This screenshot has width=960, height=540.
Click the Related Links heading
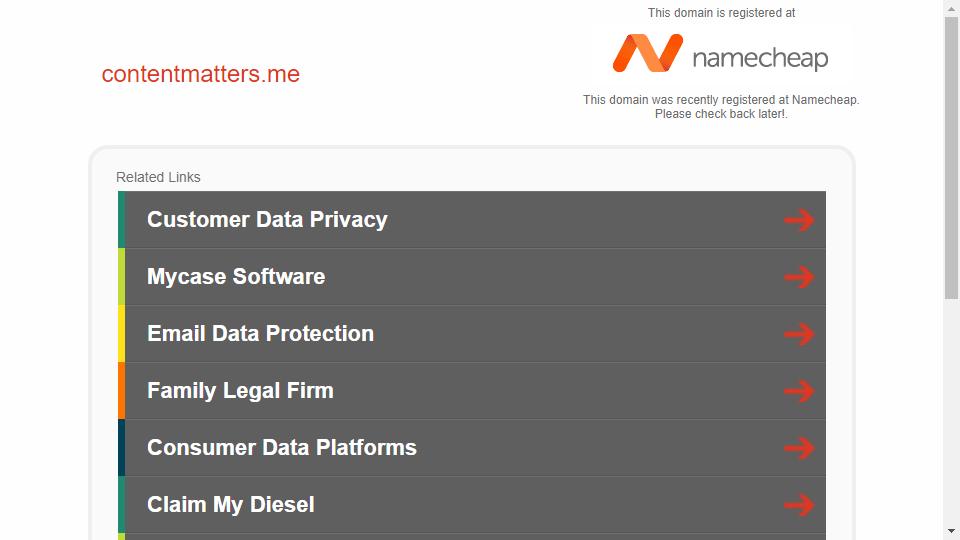click(158, 177)
